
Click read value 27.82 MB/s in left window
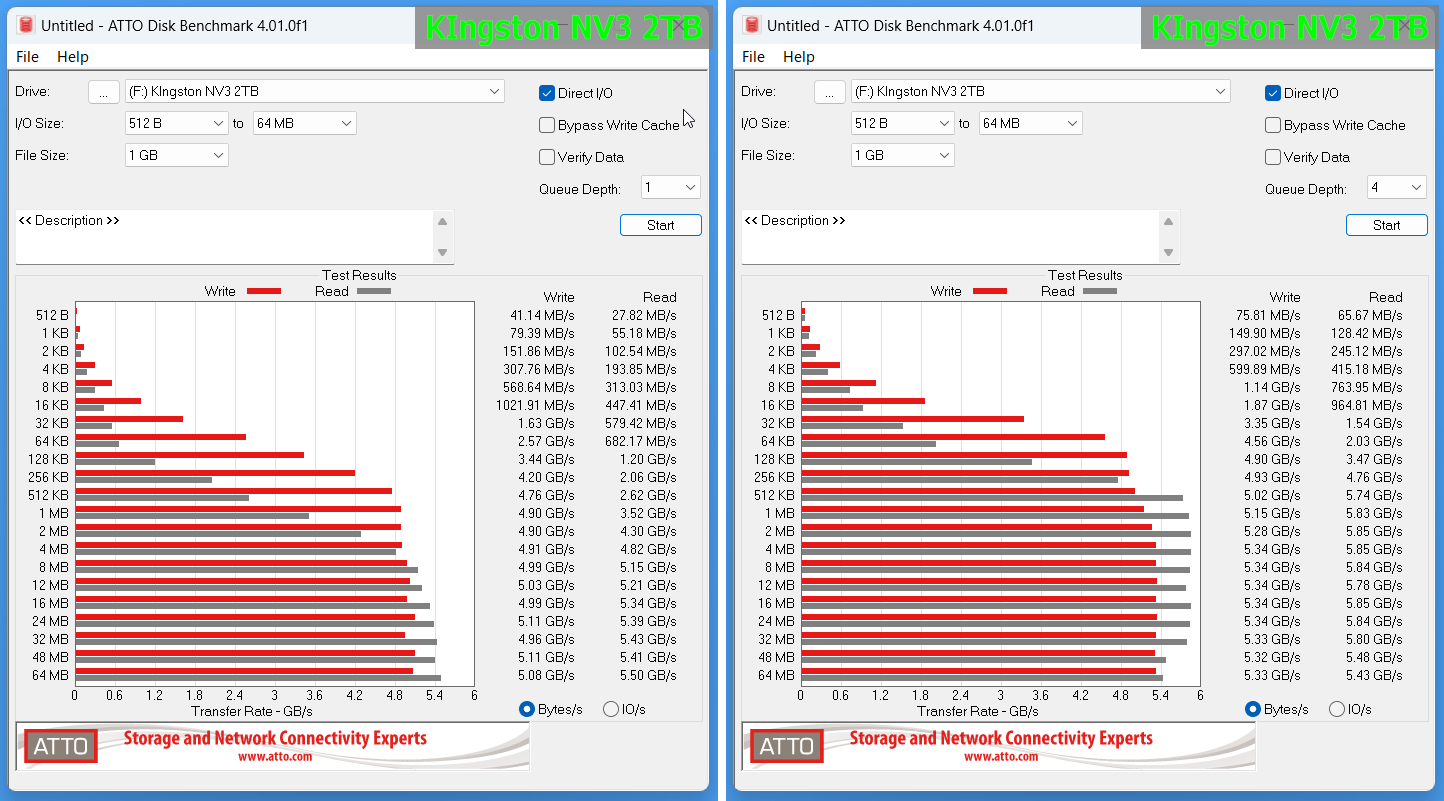644,315
